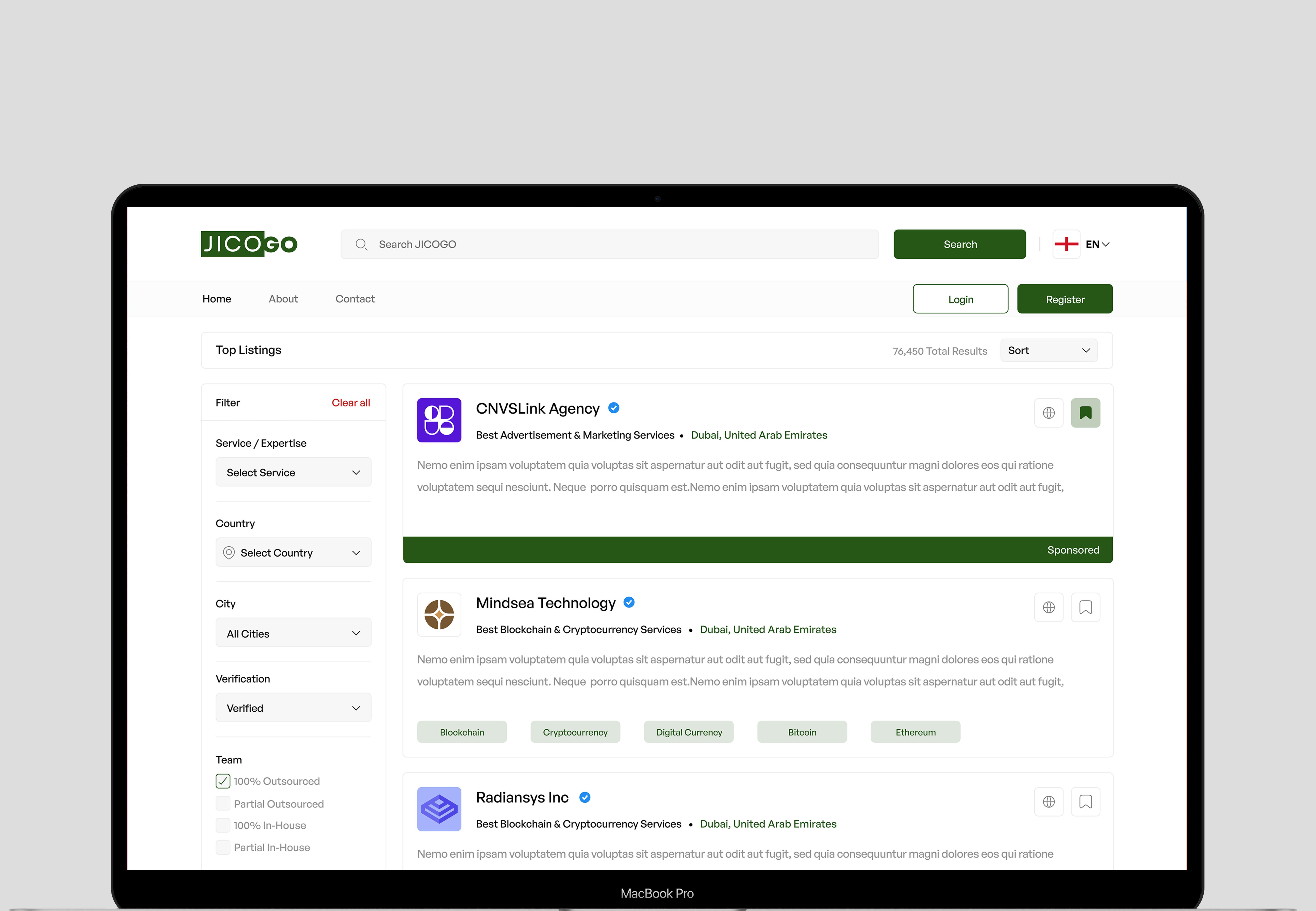Click the verified badge next to CNVSLink Agency
The image size is (1316, 911).
[x=614, y=408]
